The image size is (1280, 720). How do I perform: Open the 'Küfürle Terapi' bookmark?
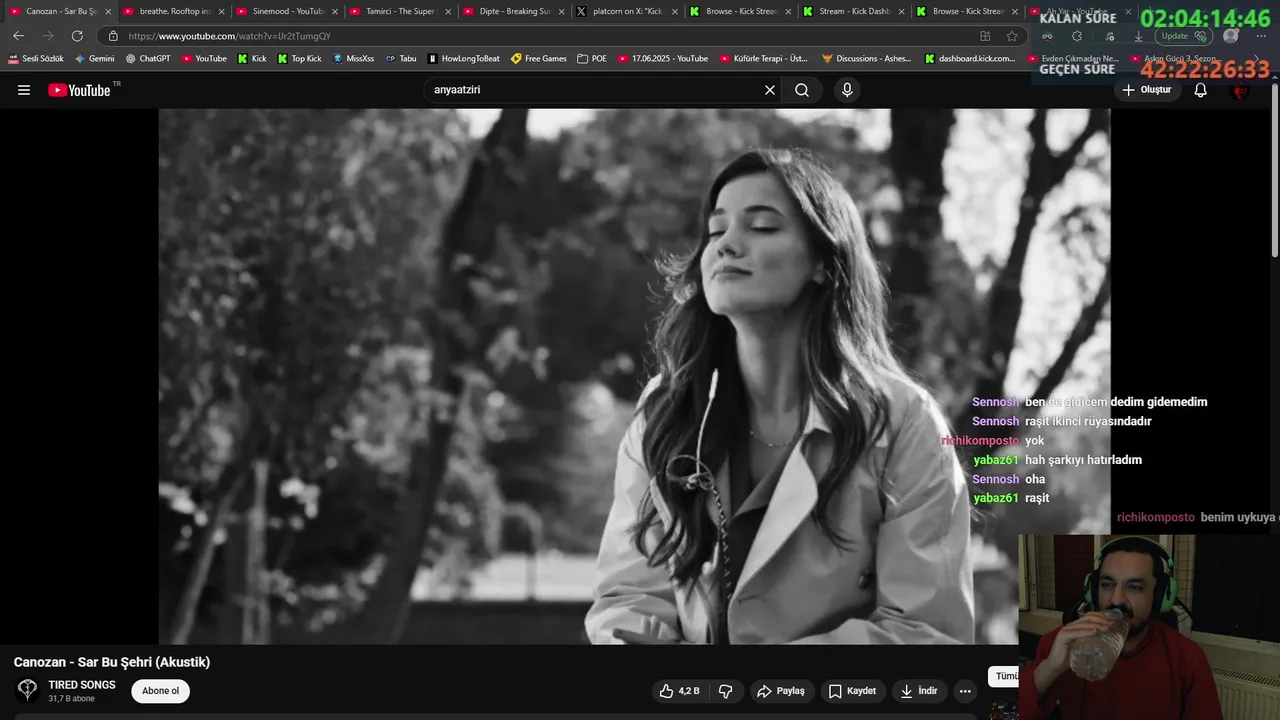pos(764,58)
